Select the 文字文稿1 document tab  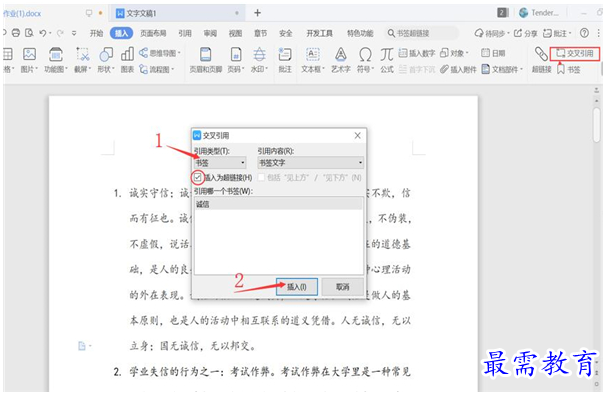click(178, 13)
